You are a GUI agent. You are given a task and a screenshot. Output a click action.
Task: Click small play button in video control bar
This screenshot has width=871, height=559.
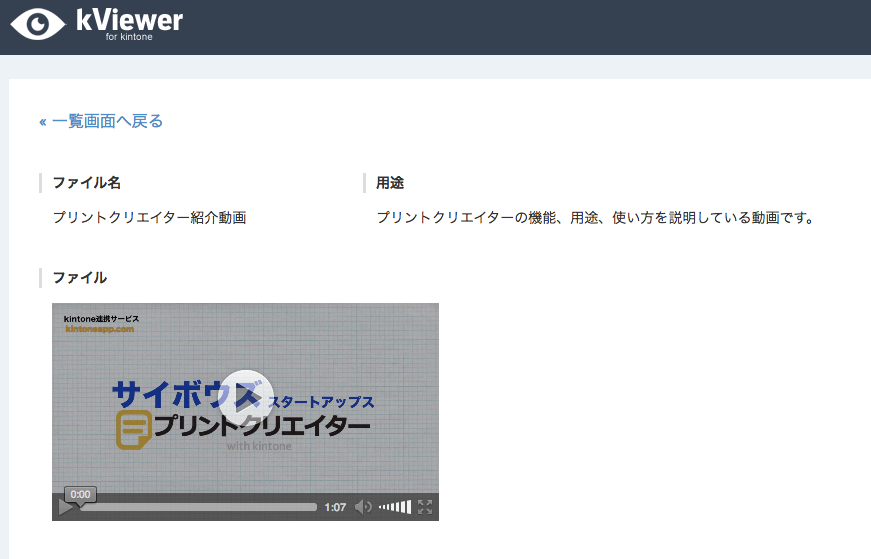pos(66,507)
